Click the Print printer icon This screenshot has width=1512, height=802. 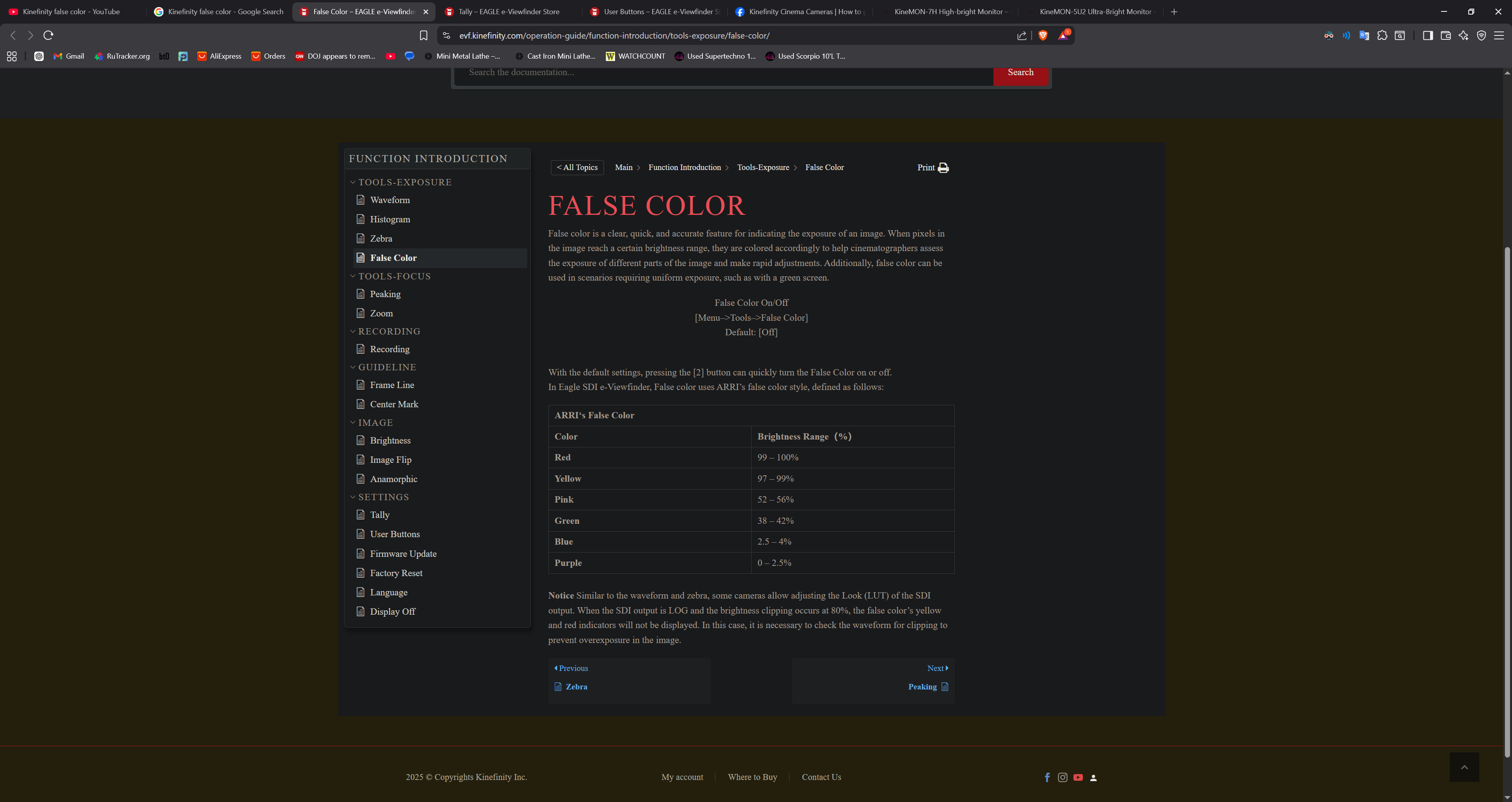coord(943,168)
